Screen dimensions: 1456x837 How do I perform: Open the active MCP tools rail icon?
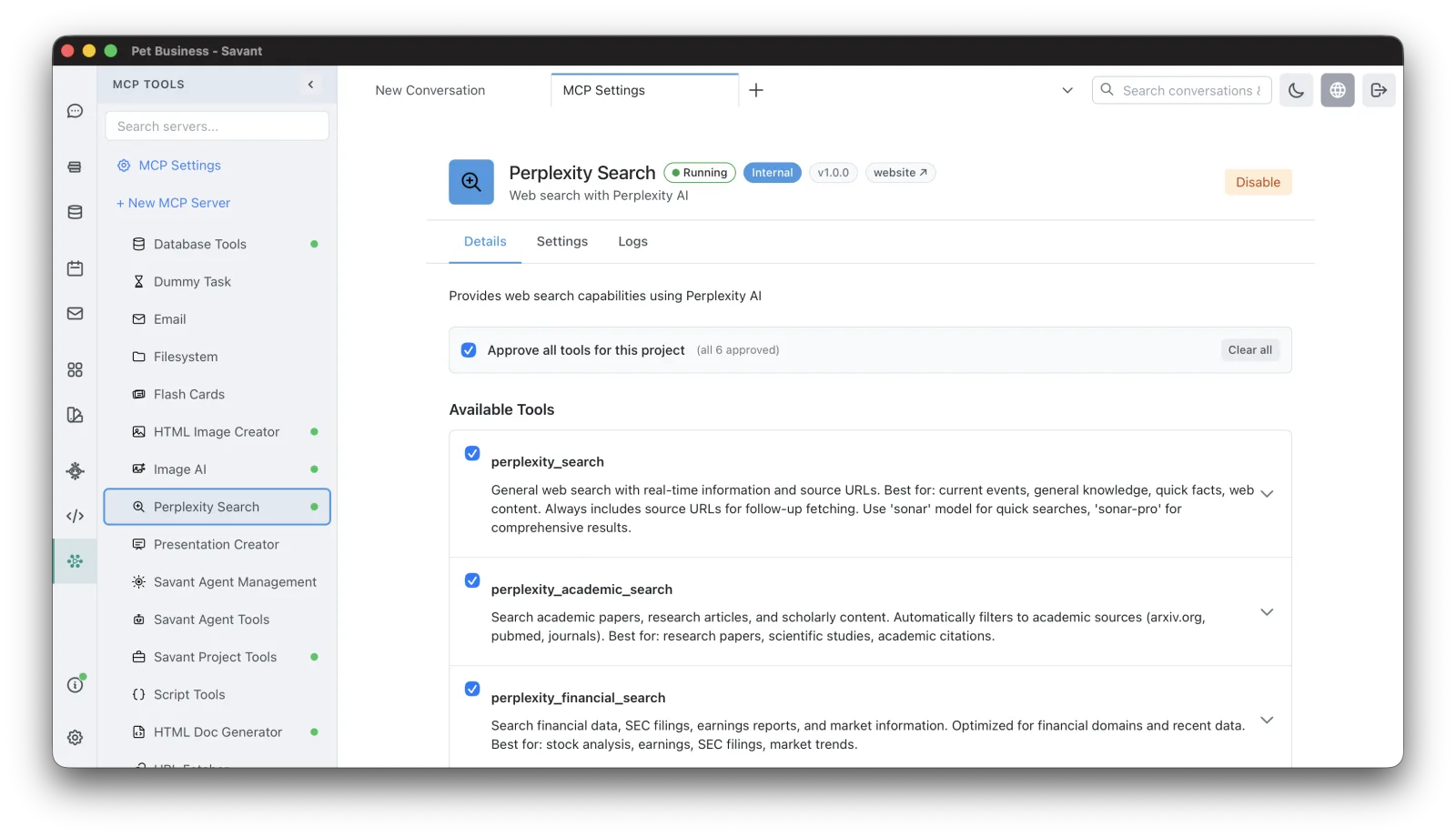[x=76, y=561]
